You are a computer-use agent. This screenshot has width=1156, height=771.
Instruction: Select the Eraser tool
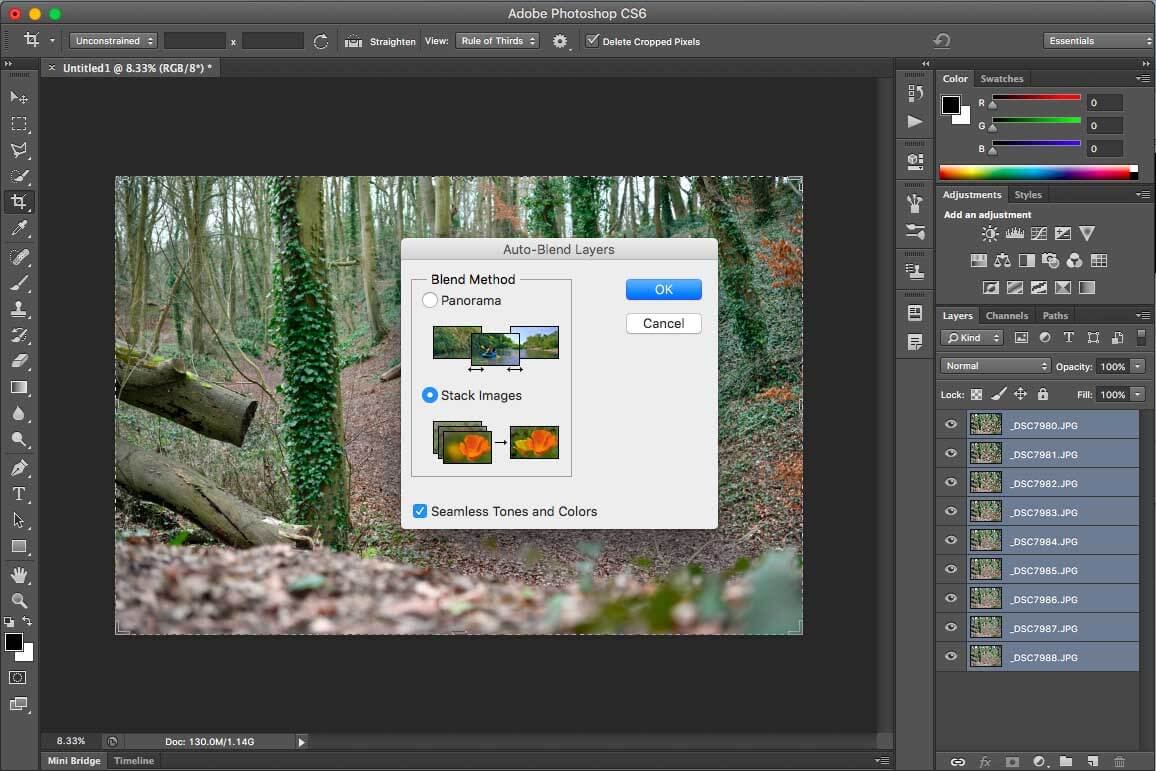[x=19, y=361]
